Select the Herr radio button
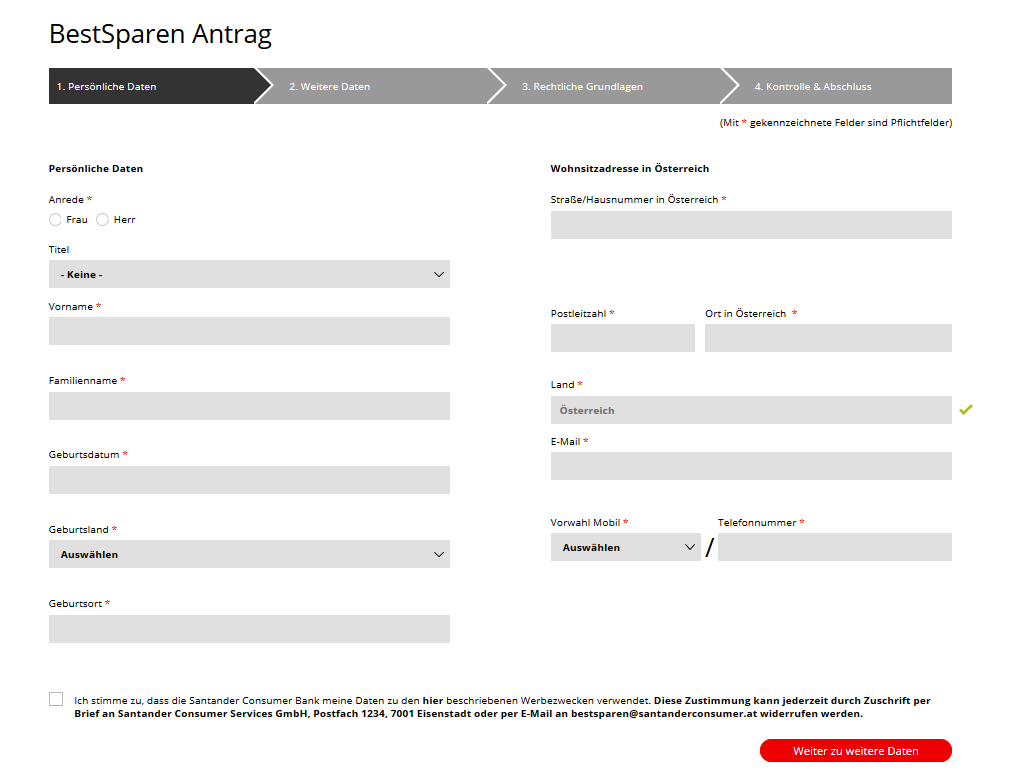1024x770 pixels. point(102,219)
